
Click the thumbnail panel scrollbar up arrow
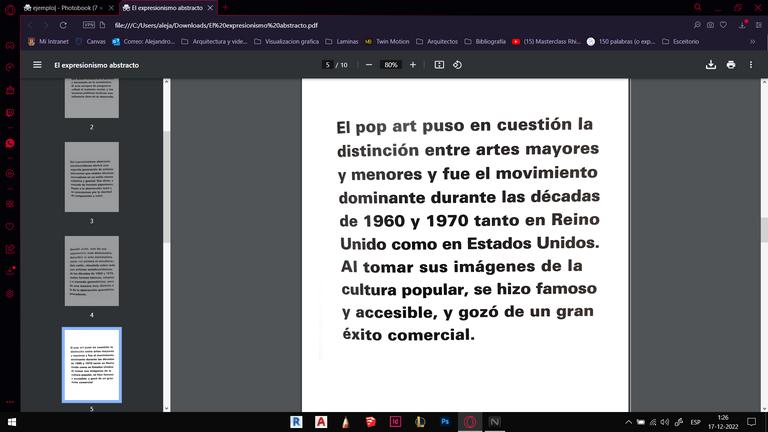coord(167,82)
